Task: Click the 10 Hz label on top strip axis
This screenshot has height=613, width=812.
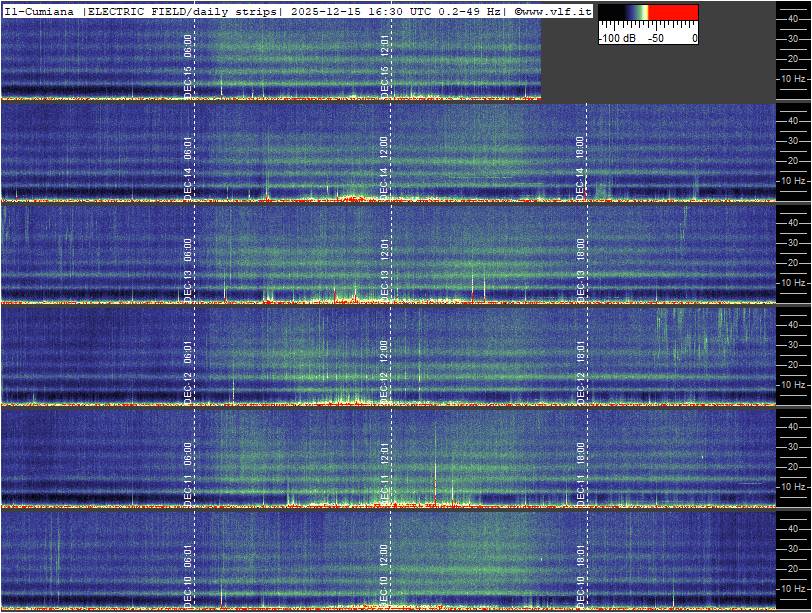Action: [x=793, y=78]
